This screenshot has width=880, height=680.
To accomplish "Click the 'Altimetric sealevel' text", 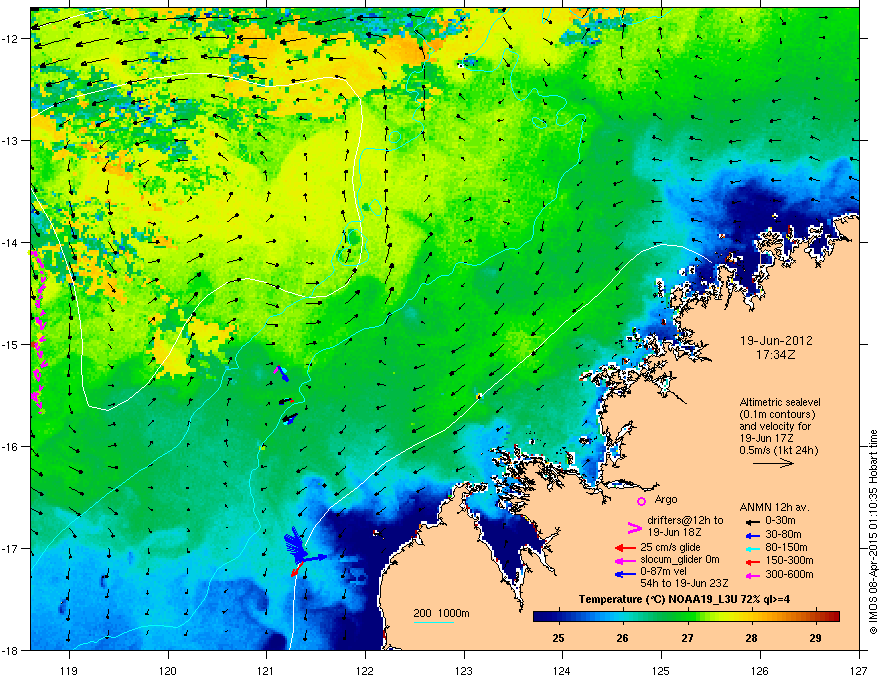I will point(780,402).
